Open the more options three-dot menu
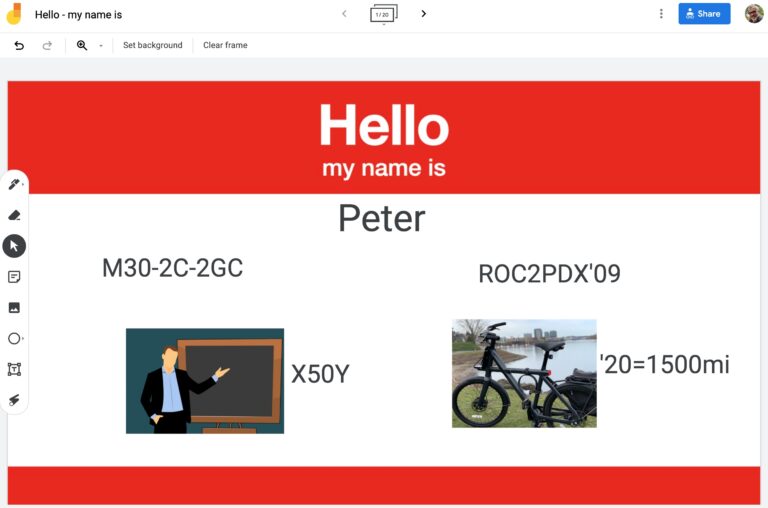This screenshot has width=768, height=508. (x=661, y=14)
